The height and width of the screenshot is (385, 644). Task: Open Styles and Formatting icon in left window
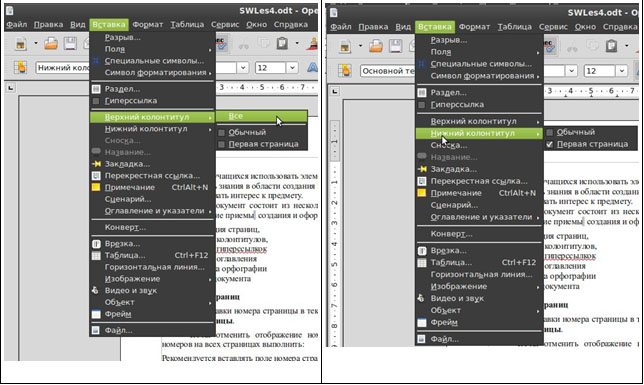click(x=19, y=67)
